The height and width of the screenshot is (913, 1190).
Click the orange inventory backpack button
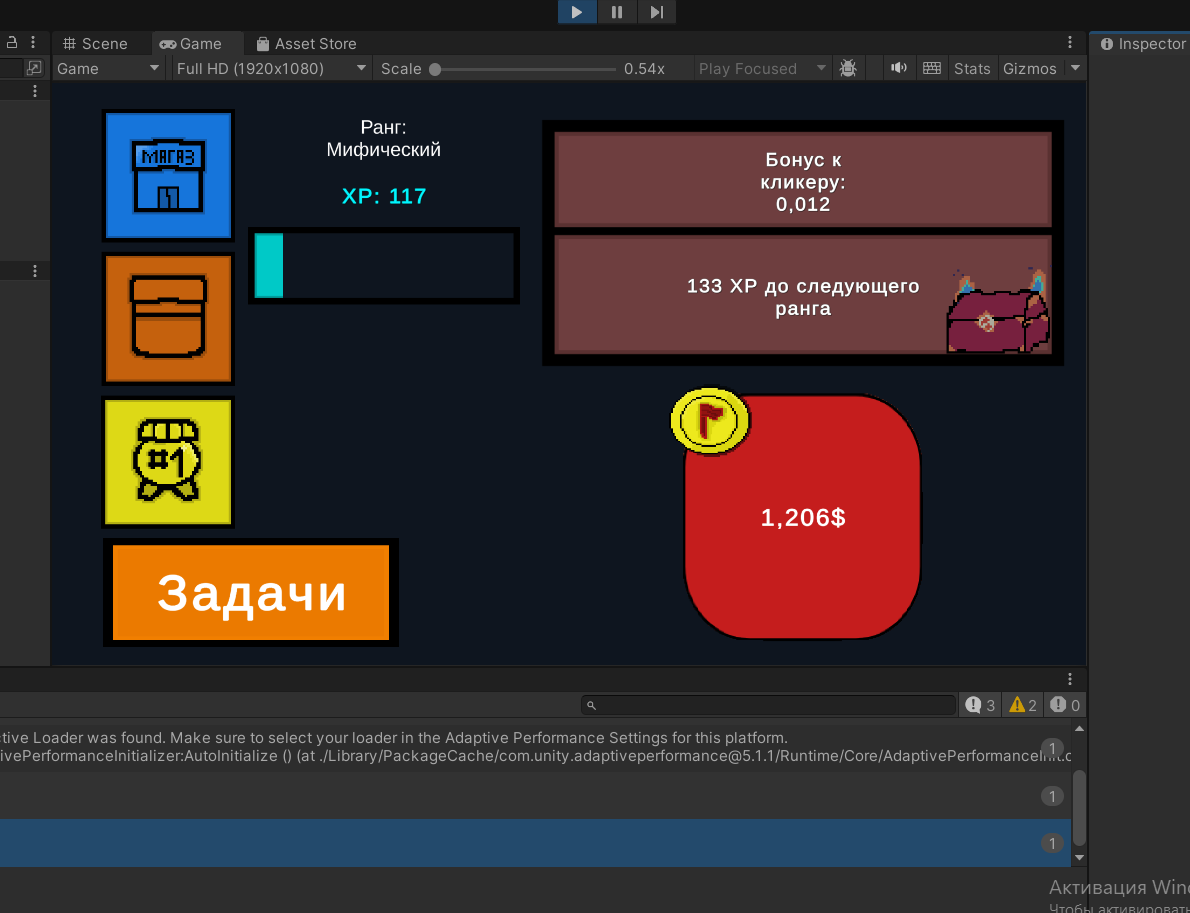click(168, 319)
